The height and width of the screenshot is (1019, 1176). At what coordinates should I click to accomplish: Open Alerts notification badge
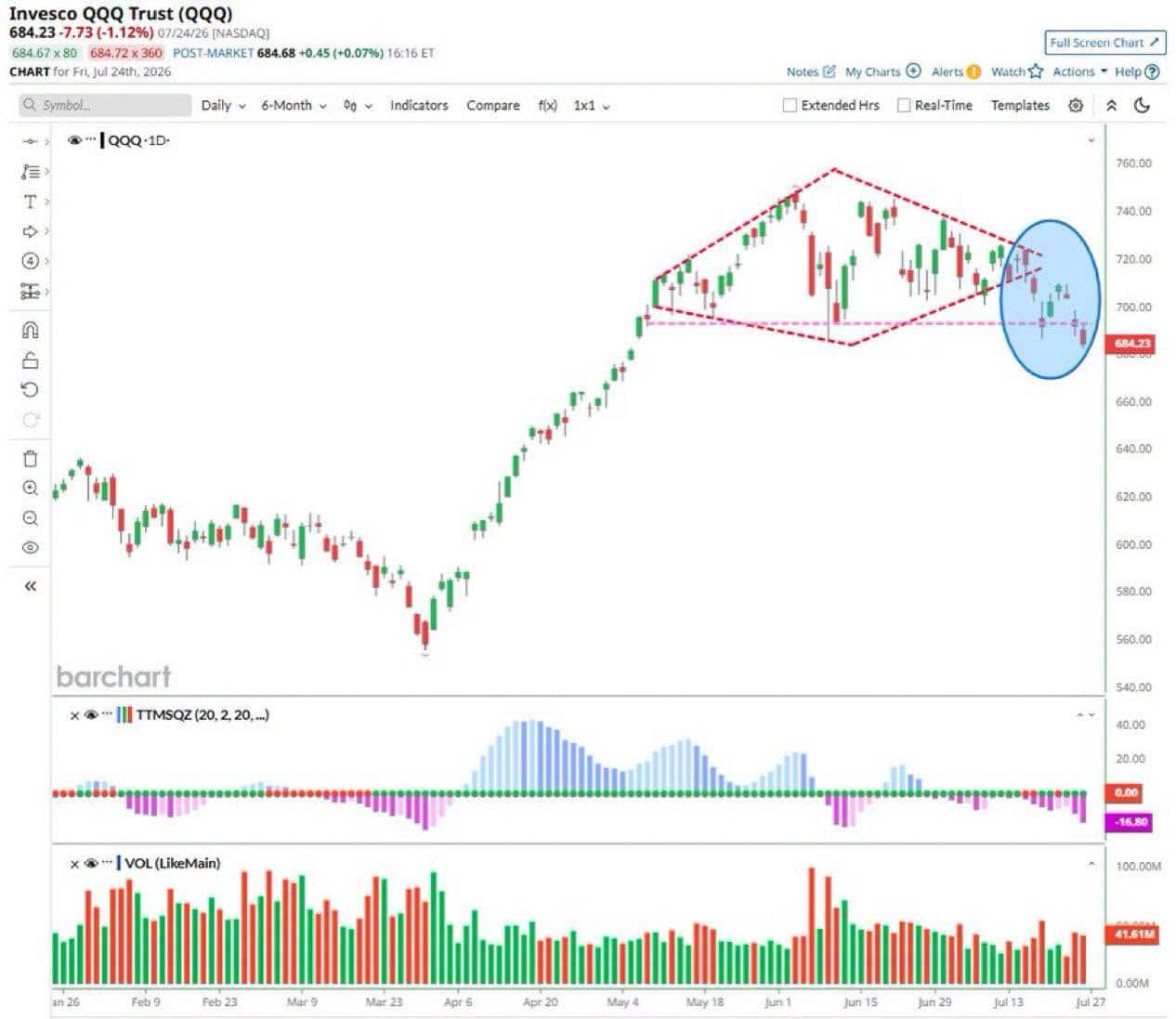pos(973,72)
